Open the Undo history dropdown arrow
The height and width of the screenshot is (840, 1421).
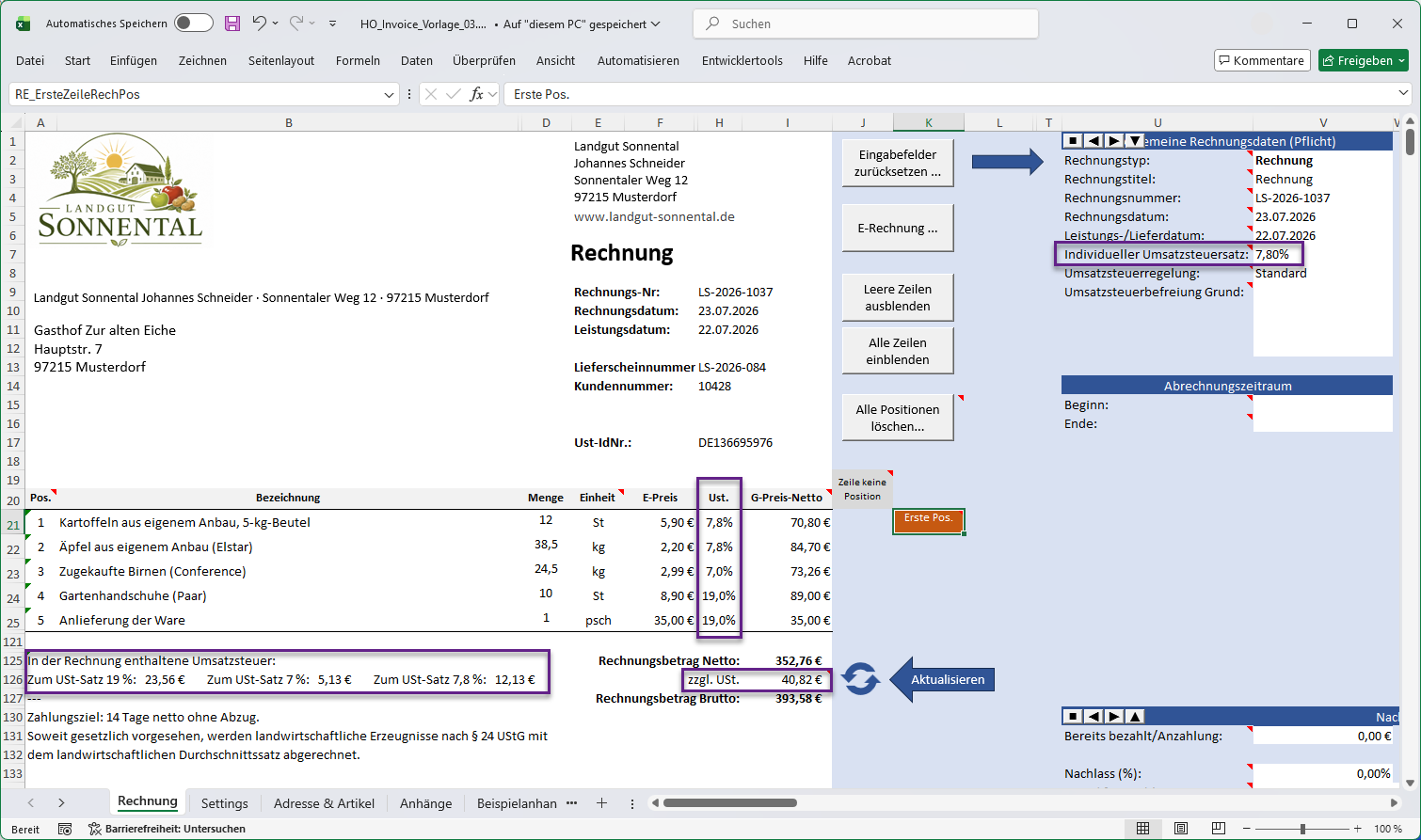[x=276, y=24]
